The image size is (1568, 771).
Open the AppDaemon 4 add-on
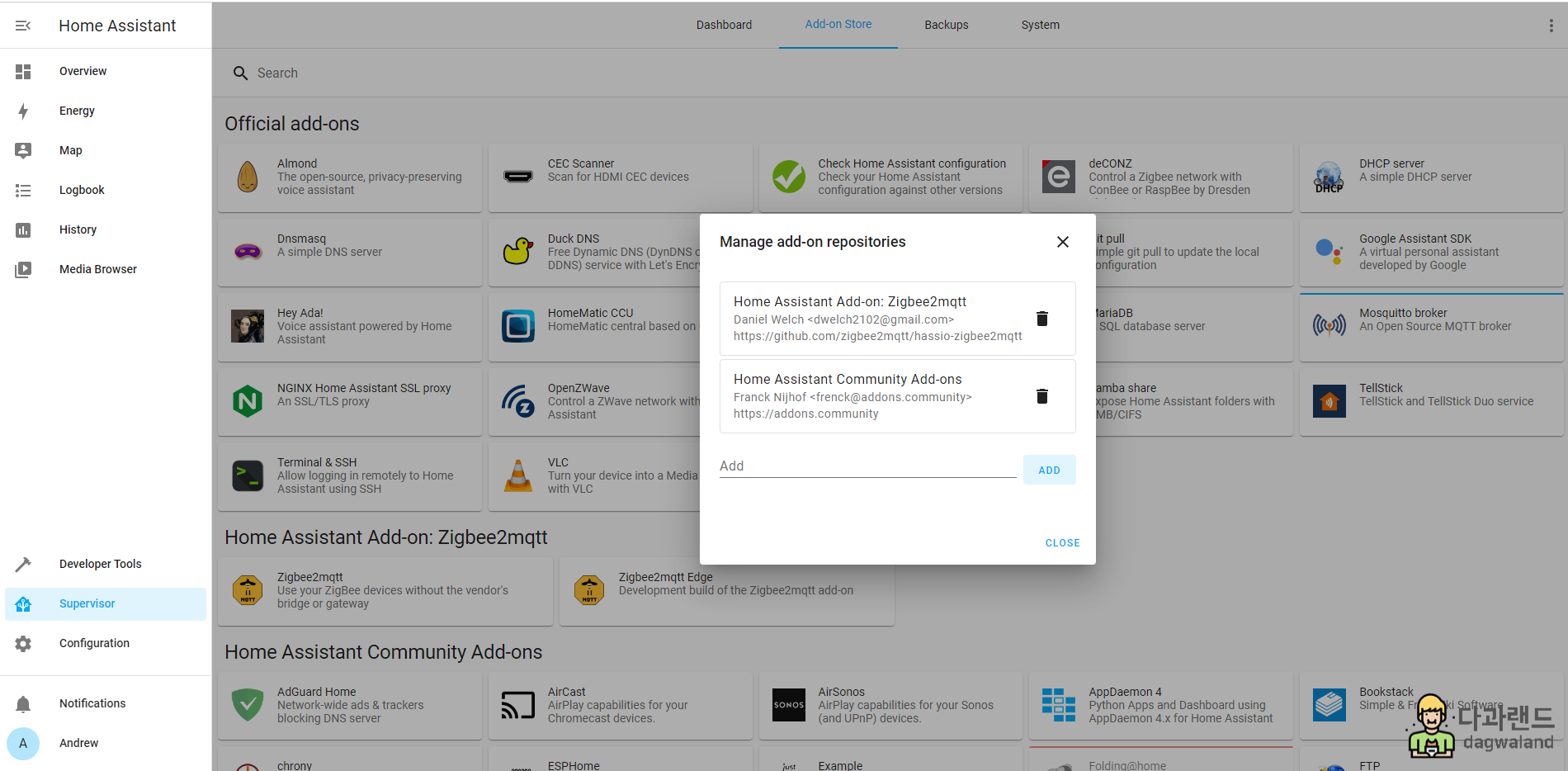pyautogui.click(x=1161, y=706)
